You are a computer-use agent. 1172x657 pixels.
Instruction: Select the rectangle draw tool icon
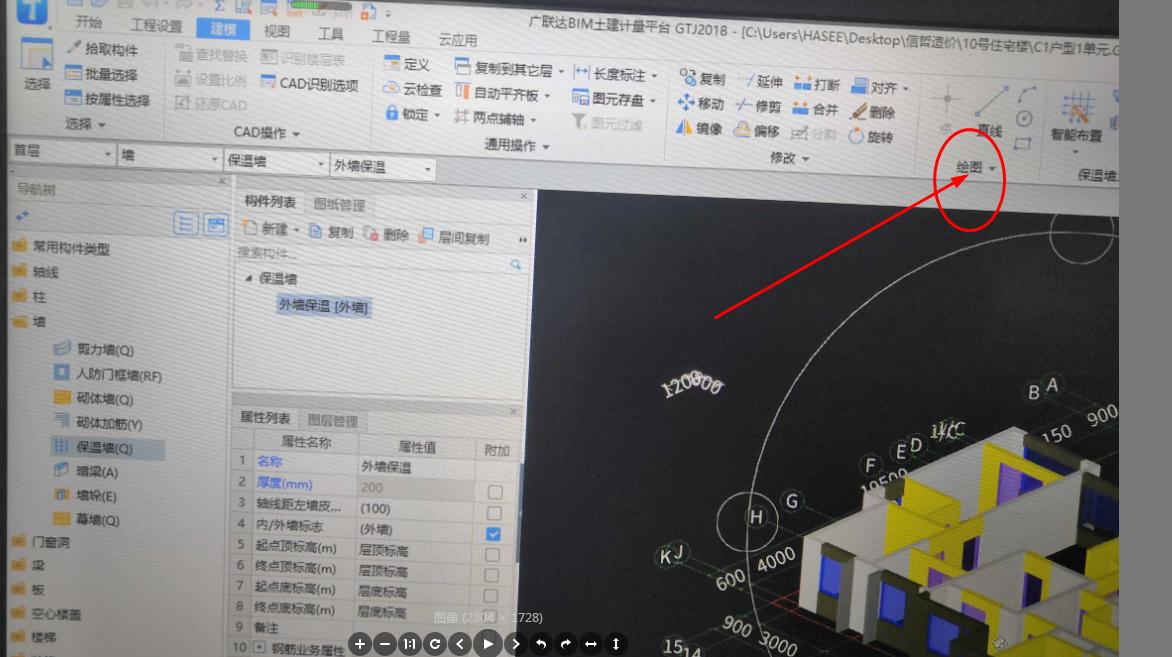pos(1023,143)
